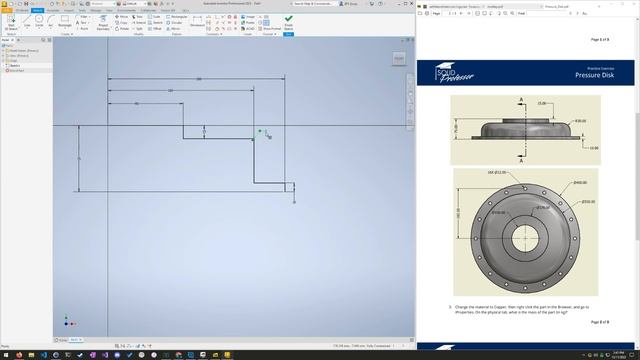
Task: Expand the Model States node in browser
Action: (3, 51)
